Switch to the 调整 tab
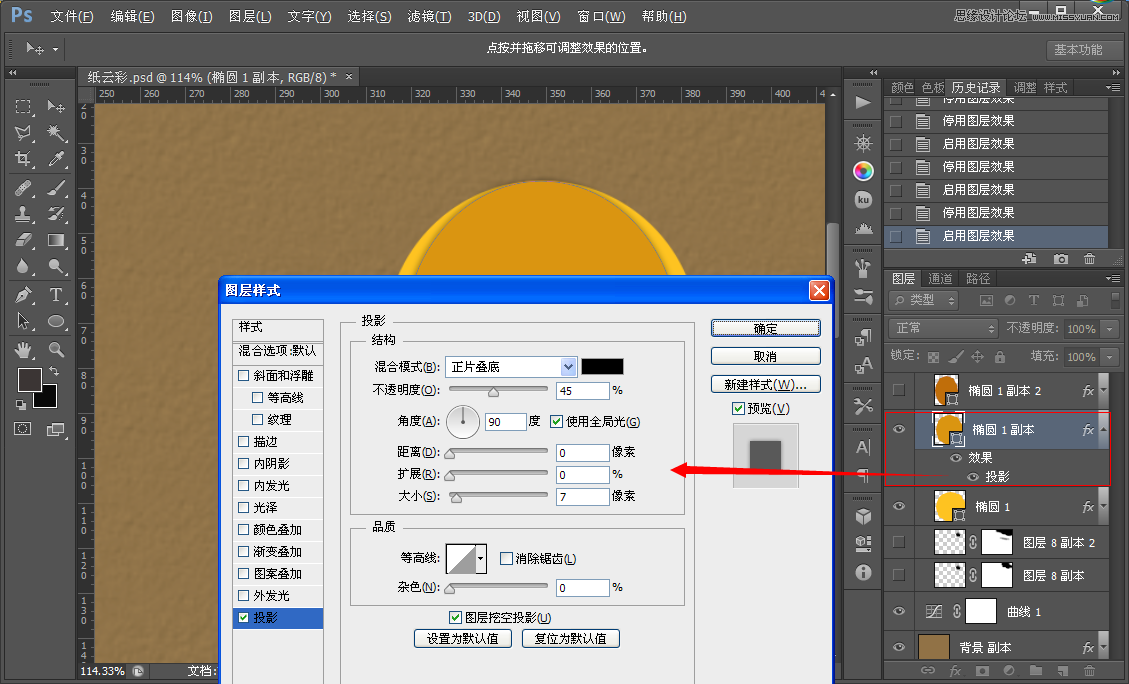This screenshot has width=1129, height=684. pos(1025,87)
